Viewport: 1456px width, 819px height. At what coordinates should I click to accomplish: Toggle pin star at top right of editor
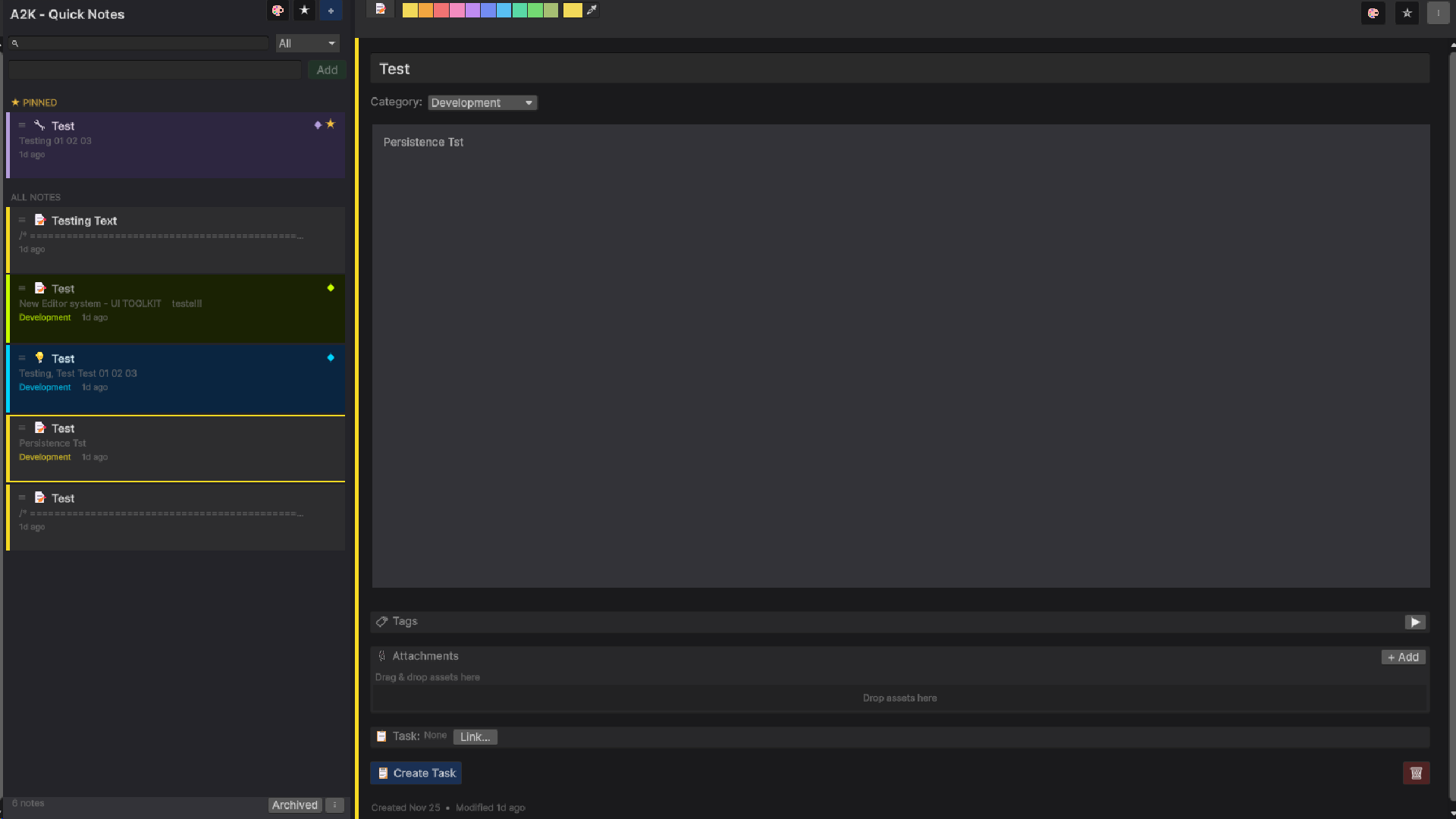click(x=1407, y=13)
